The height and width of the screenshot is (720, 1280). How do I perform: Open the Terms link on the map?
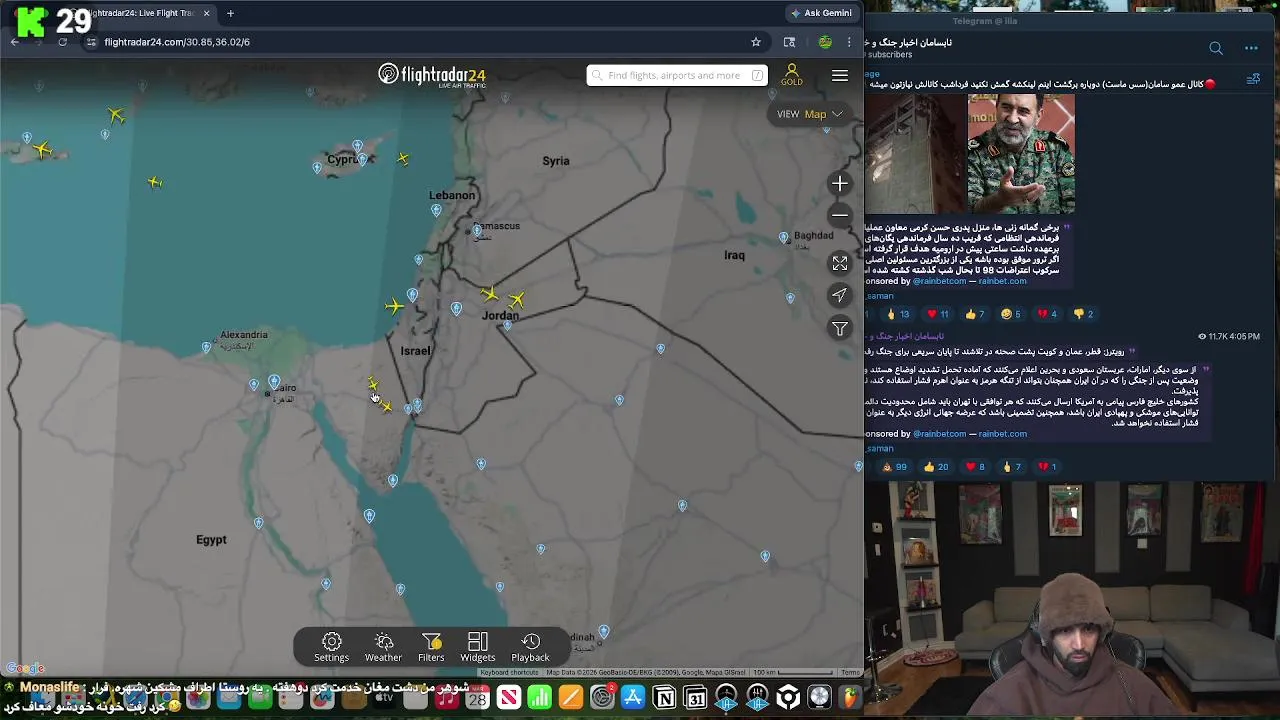850,673
